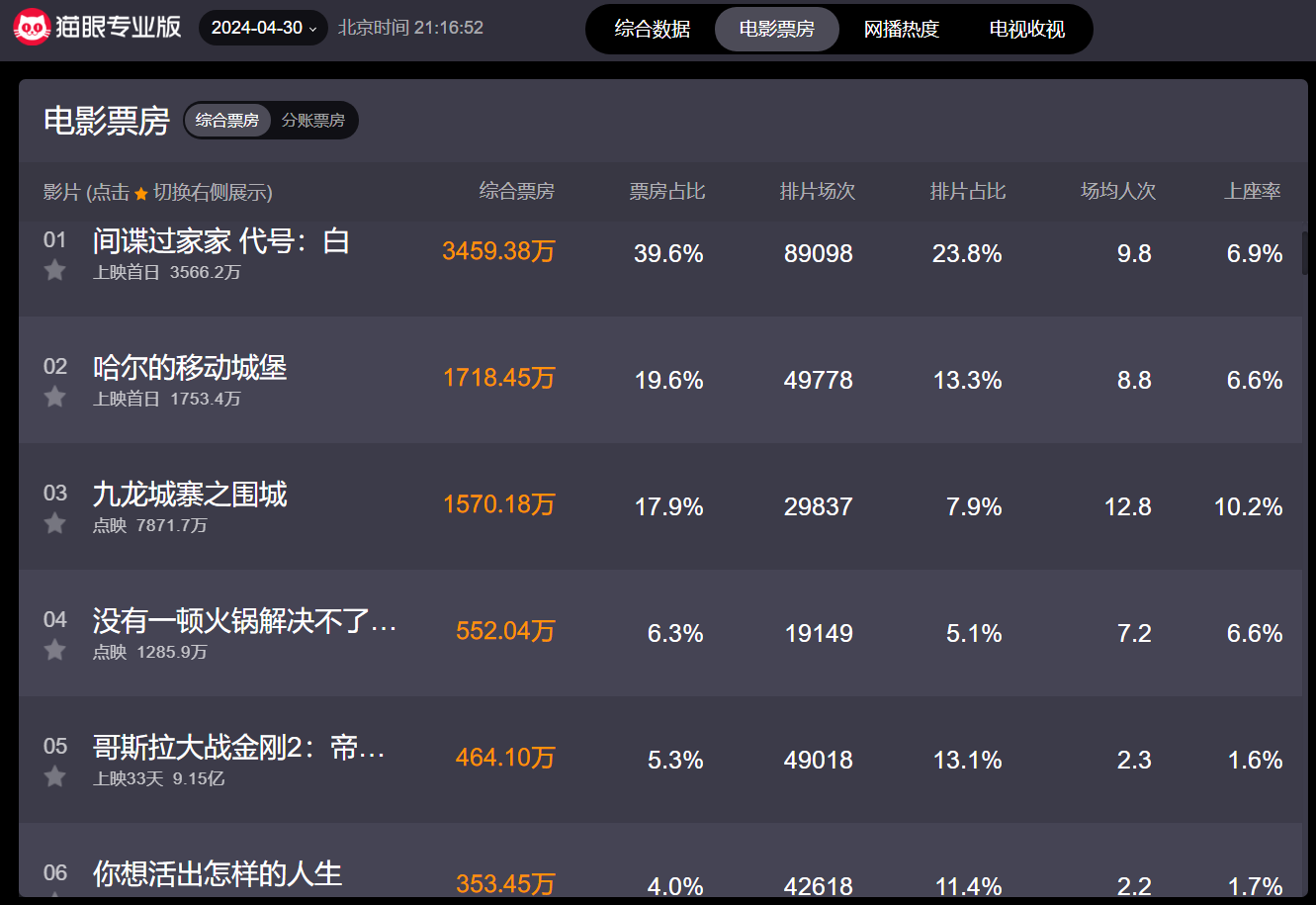This screenshot has height=905, width=1316.
Task: Click the 39.6% box office share
Action: click(x=668, y=254)
